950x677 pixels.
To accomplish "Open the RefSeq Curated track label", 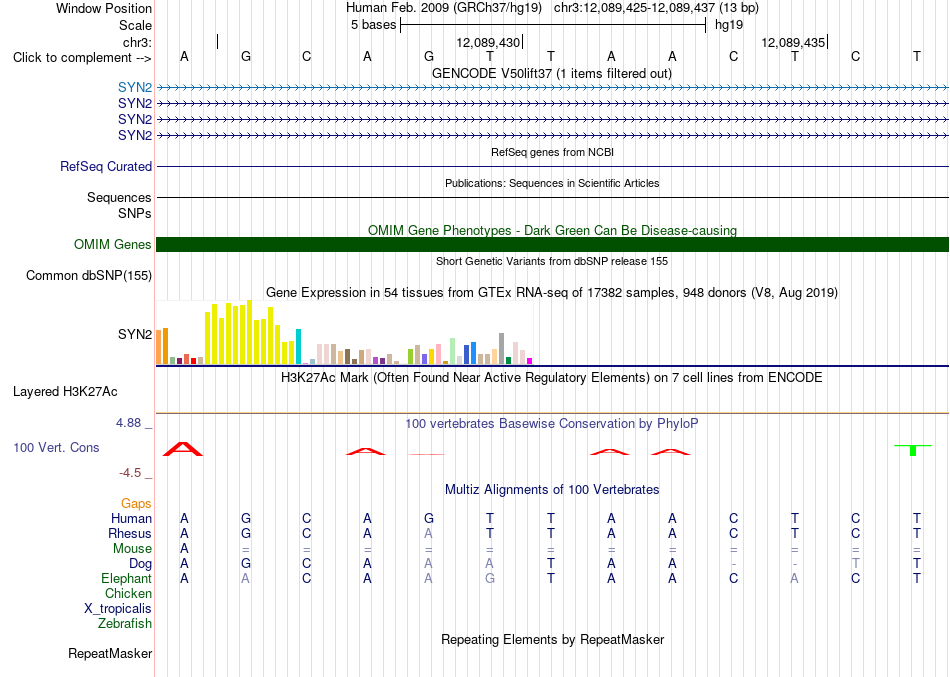I will 105,166.
